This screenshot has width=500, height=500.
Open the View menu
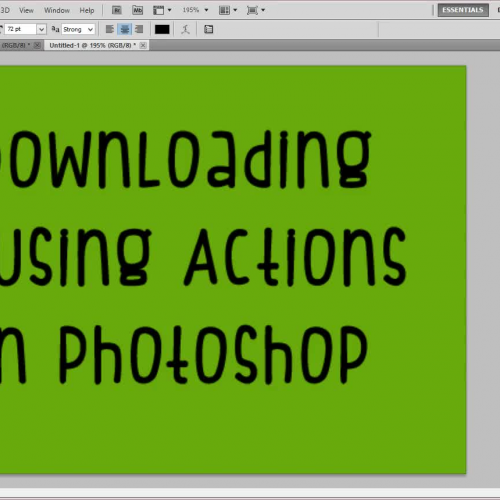point(26,10)
